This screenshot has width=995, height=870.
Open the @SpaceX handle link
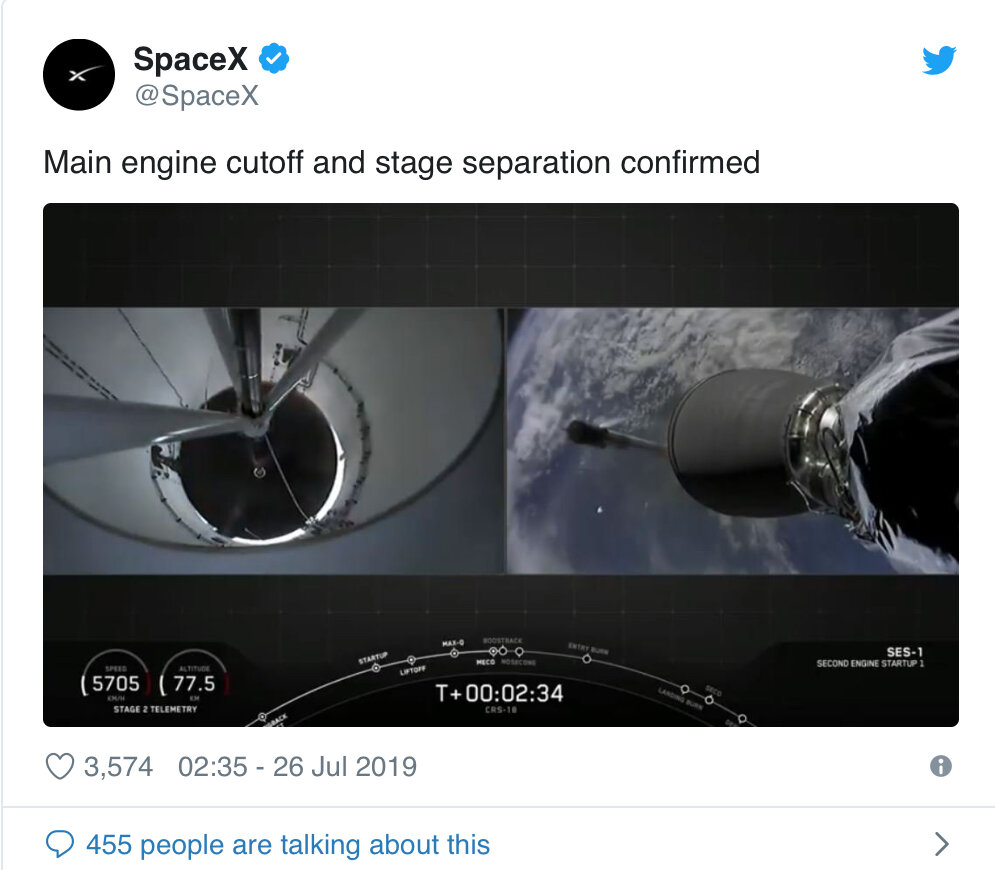[196, 95]
